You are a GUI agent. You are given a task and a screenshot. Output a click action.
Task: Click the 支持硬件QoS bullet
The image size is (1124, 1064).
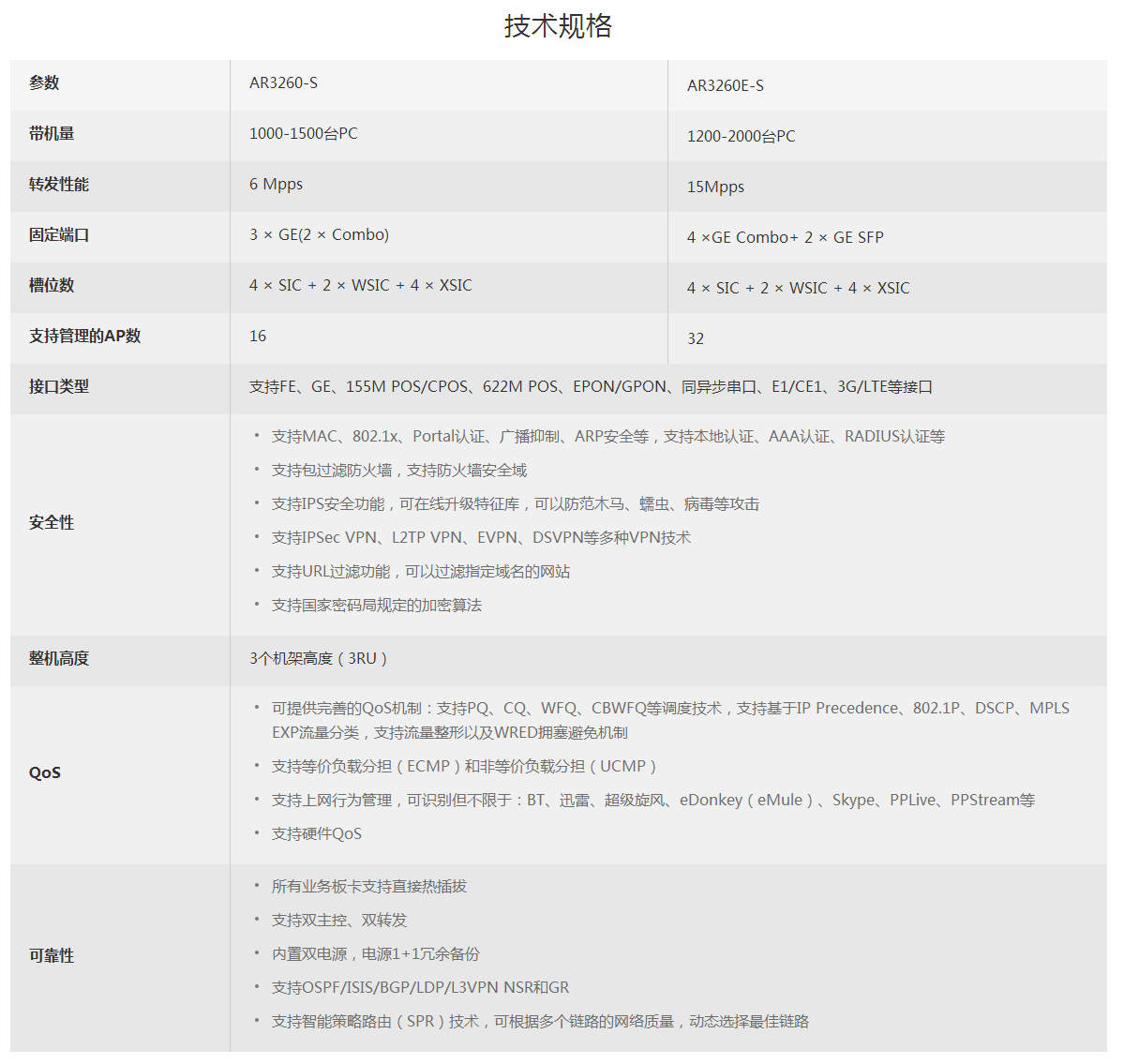pyautogui.click(x=316, y=833)
